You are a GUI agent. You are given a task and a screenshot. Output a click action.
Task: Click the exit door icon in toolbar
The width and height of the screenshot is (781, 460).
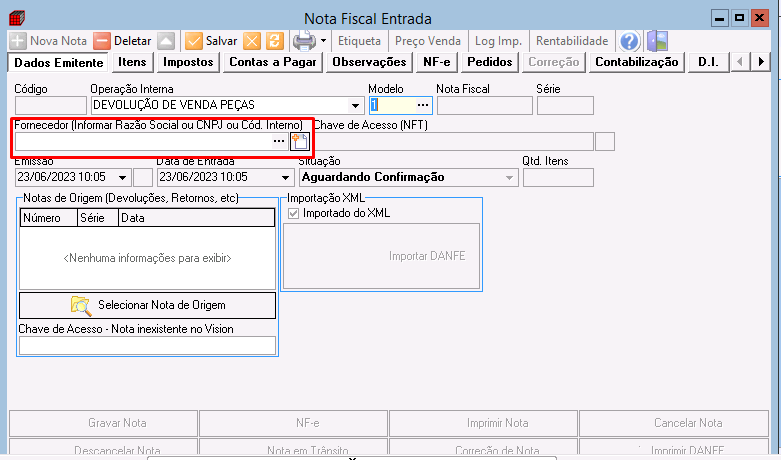pos(657,41)
